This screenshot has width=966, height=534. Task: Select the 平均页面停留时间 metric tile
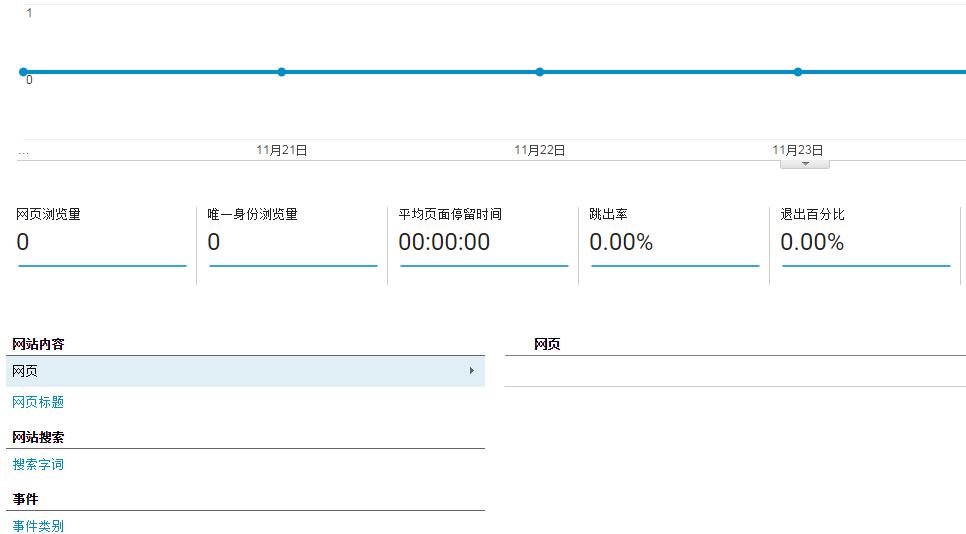click(484, 238)
